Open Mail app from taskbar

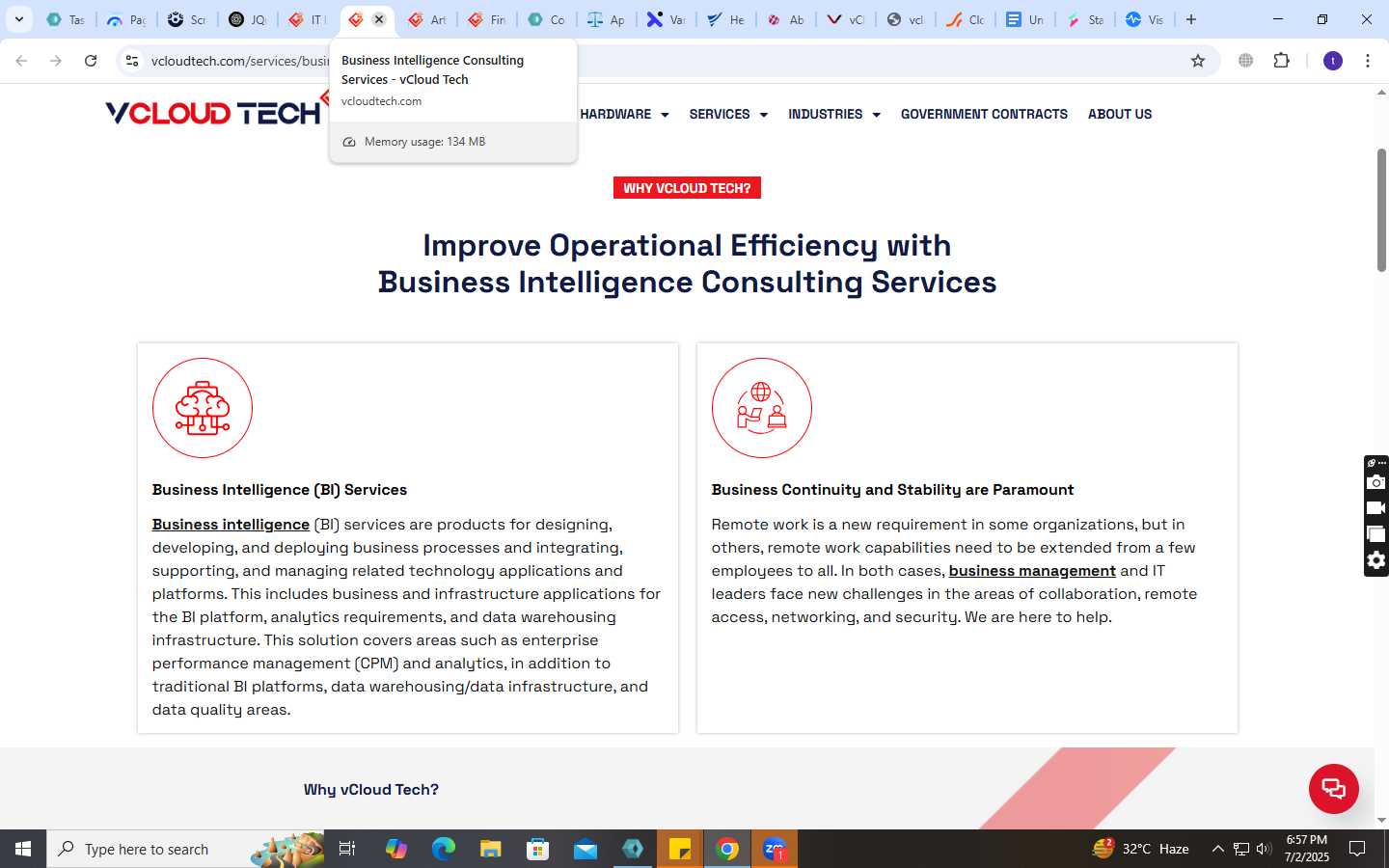pyautogui.click(x=586, y=849)
